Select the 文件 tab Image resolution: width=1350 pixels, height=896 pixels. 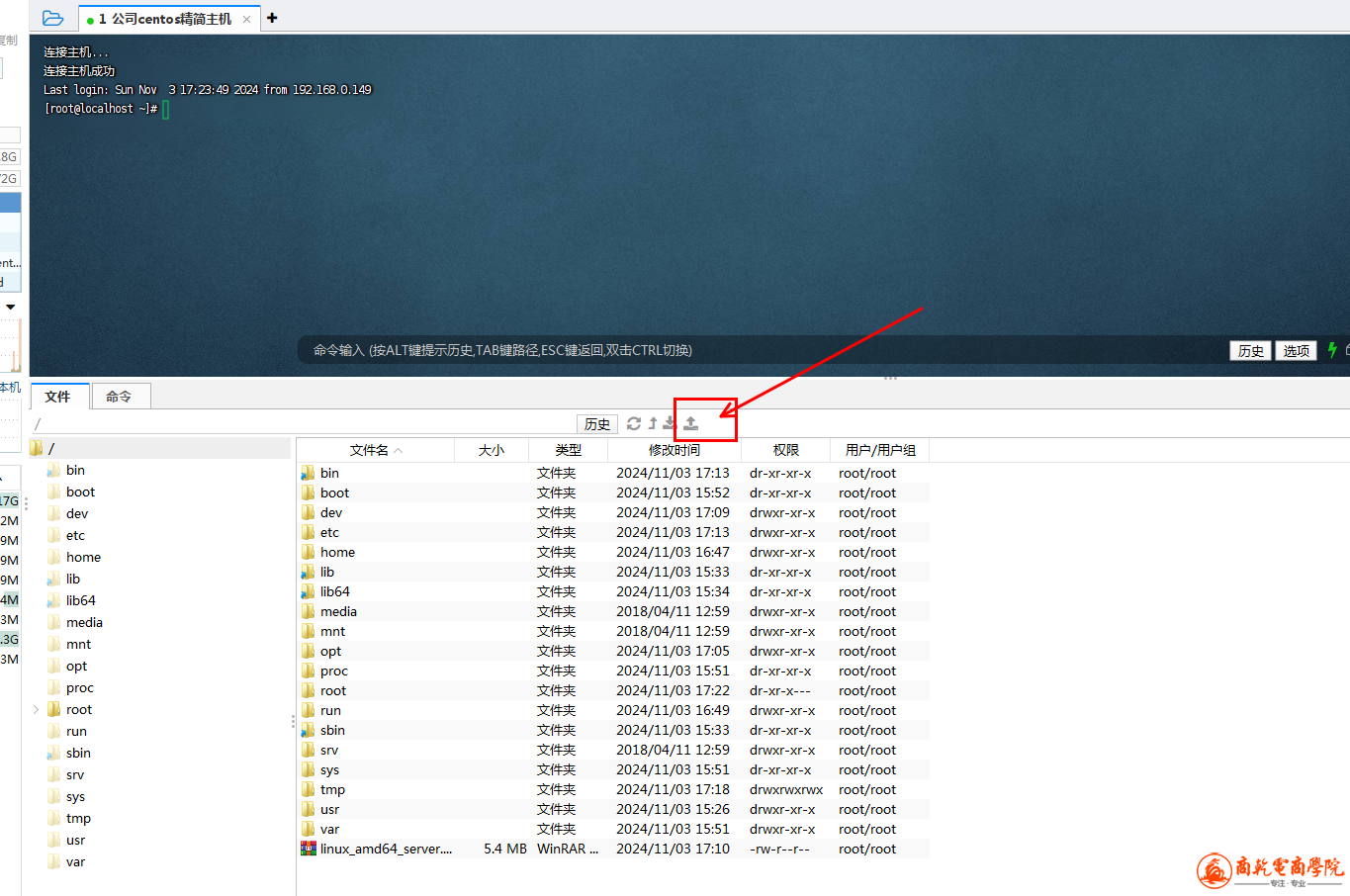tap(58, 397)
